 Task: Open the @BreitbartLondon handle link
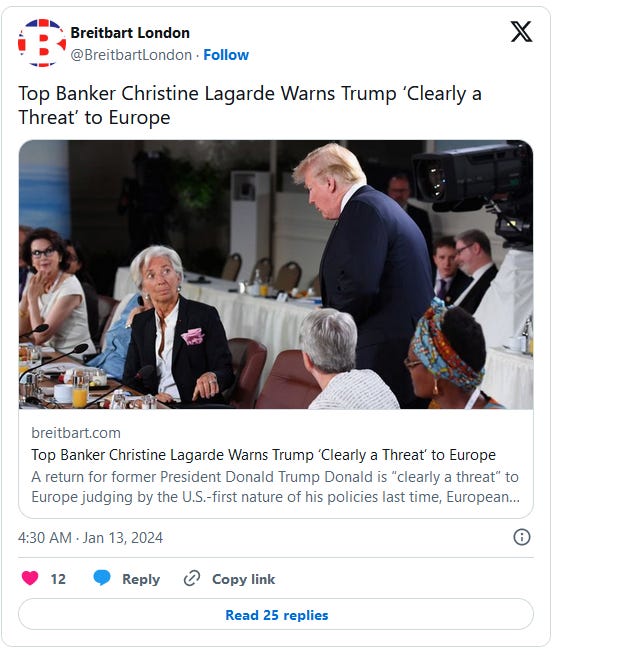pos(131,55)
